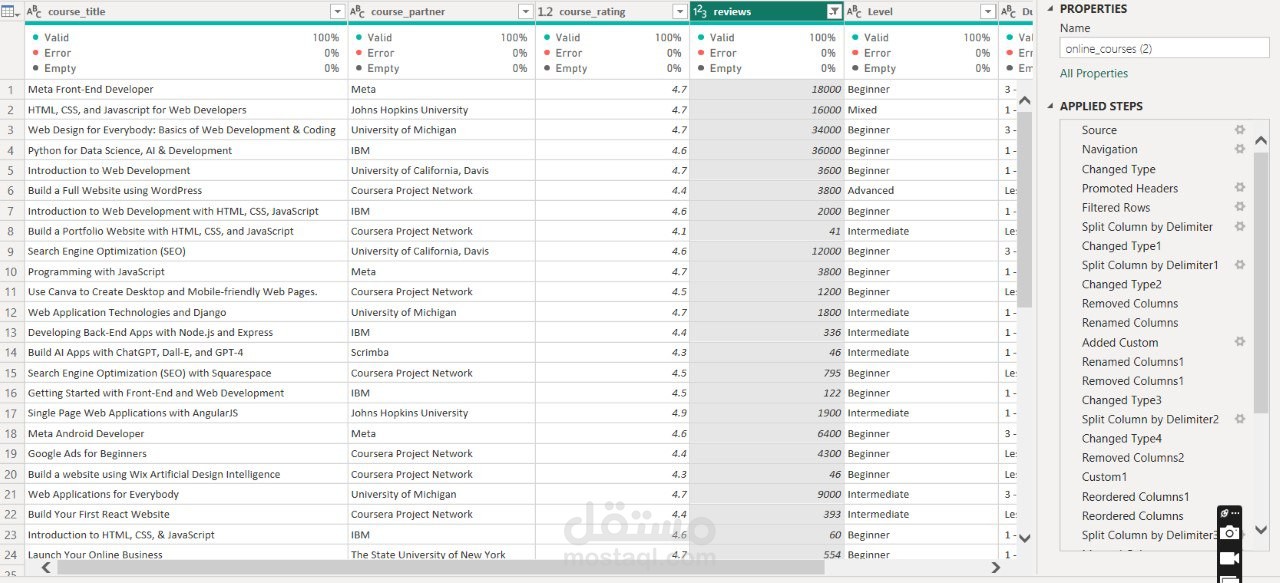Click the horizontal scrollbar right arrow

point(995,567)
